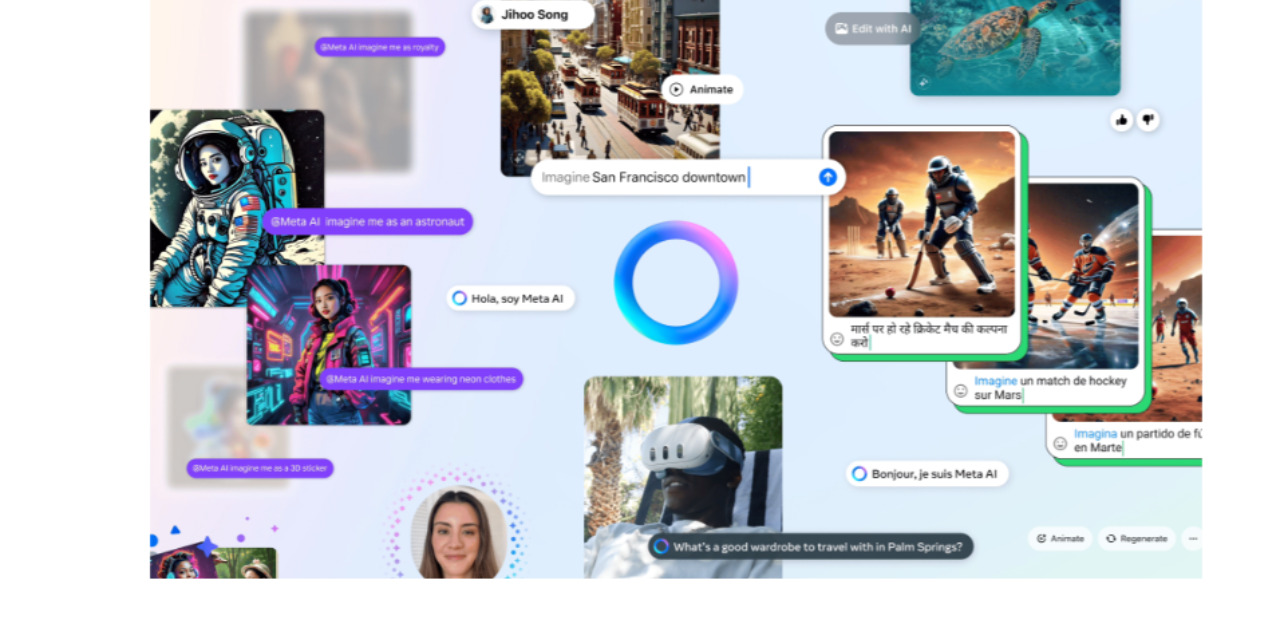The image size is (1281, 640).
Task: Click the circular arrows icon in Regenerate
Action: tap(1110, 538)
